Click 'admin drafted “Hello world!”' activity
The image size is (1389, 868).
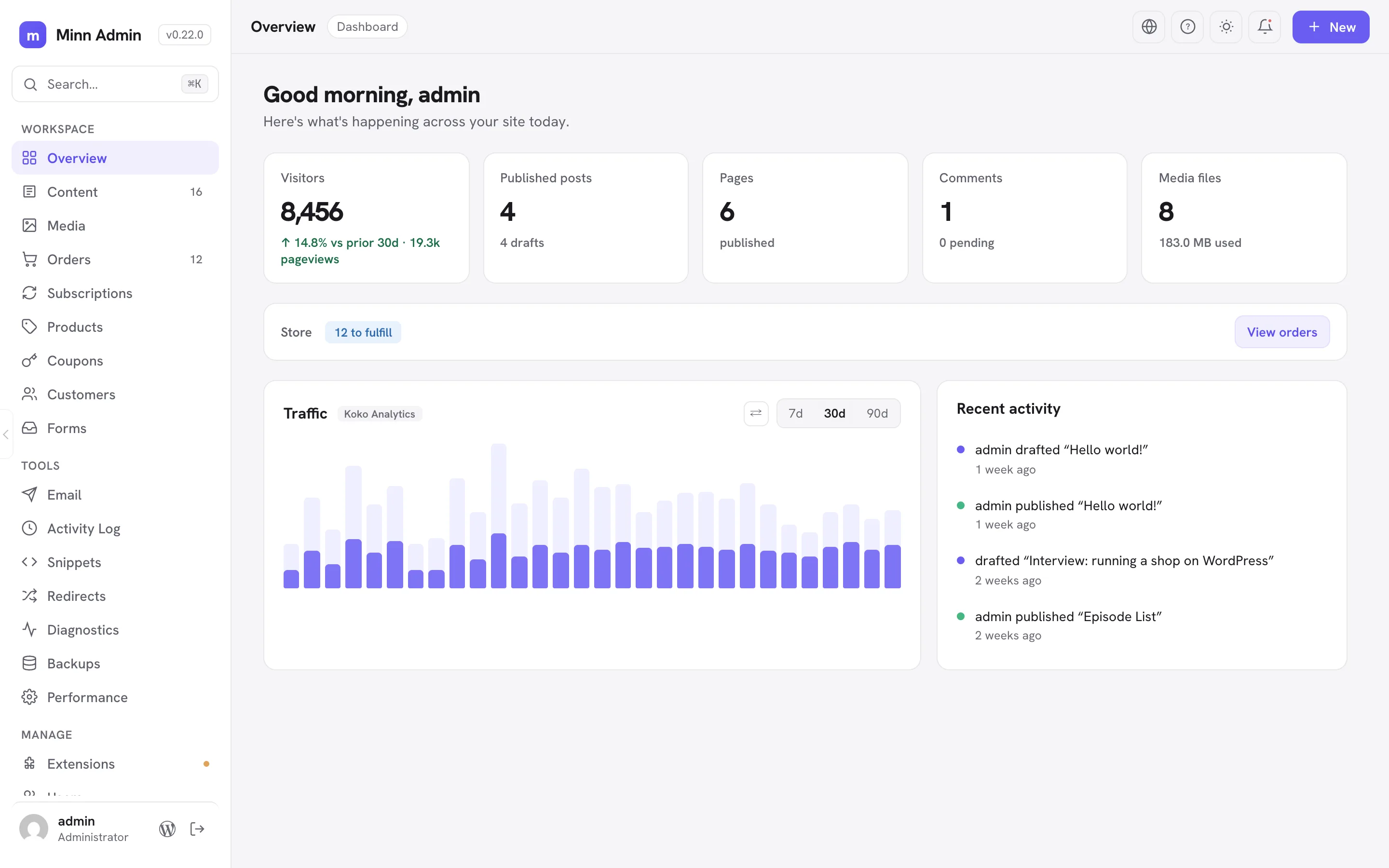click(1061, 450)
